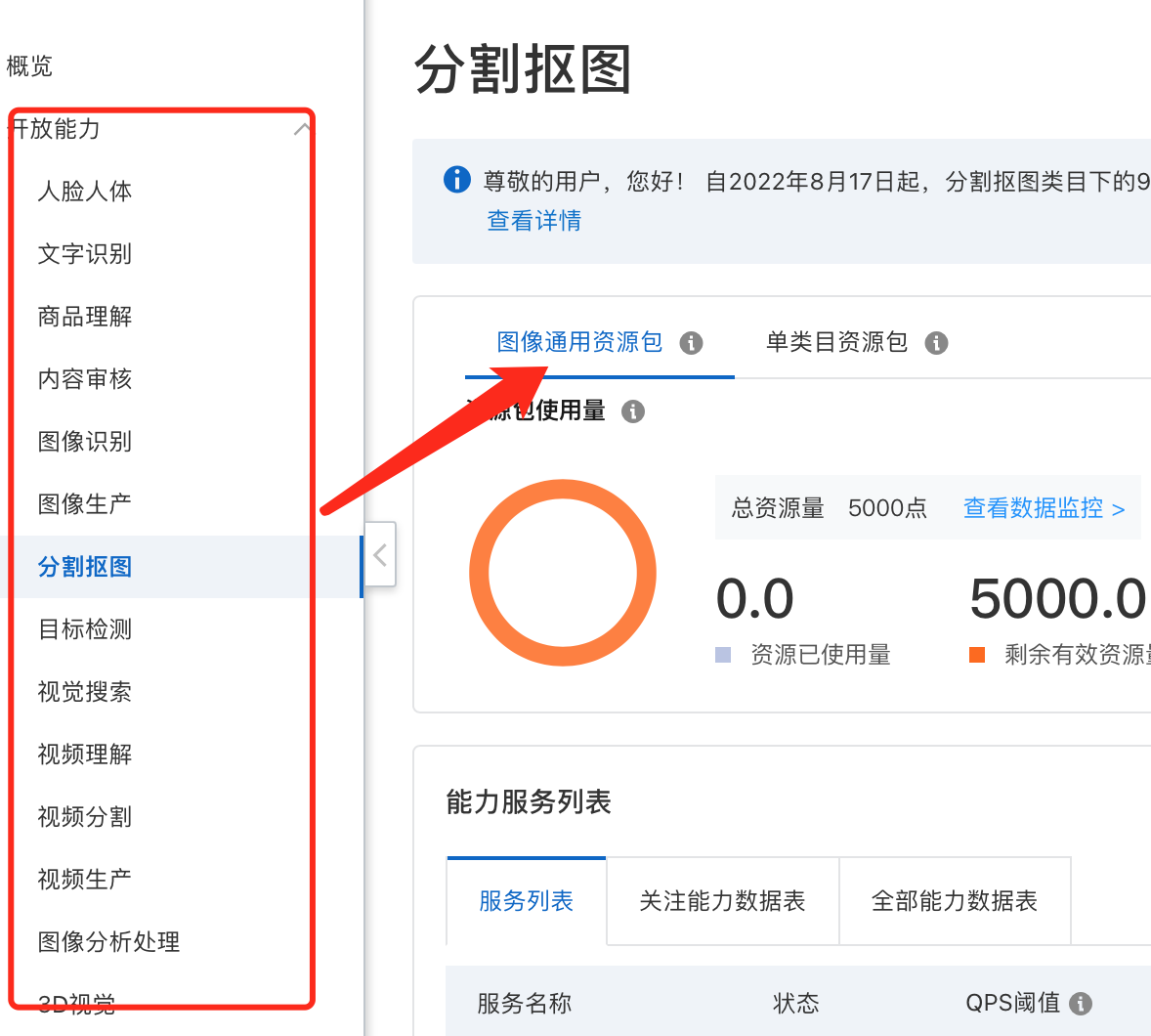Open the 概览 overview page
This screenshot has height=1036, width=1151.
click(x=29, y=66)
